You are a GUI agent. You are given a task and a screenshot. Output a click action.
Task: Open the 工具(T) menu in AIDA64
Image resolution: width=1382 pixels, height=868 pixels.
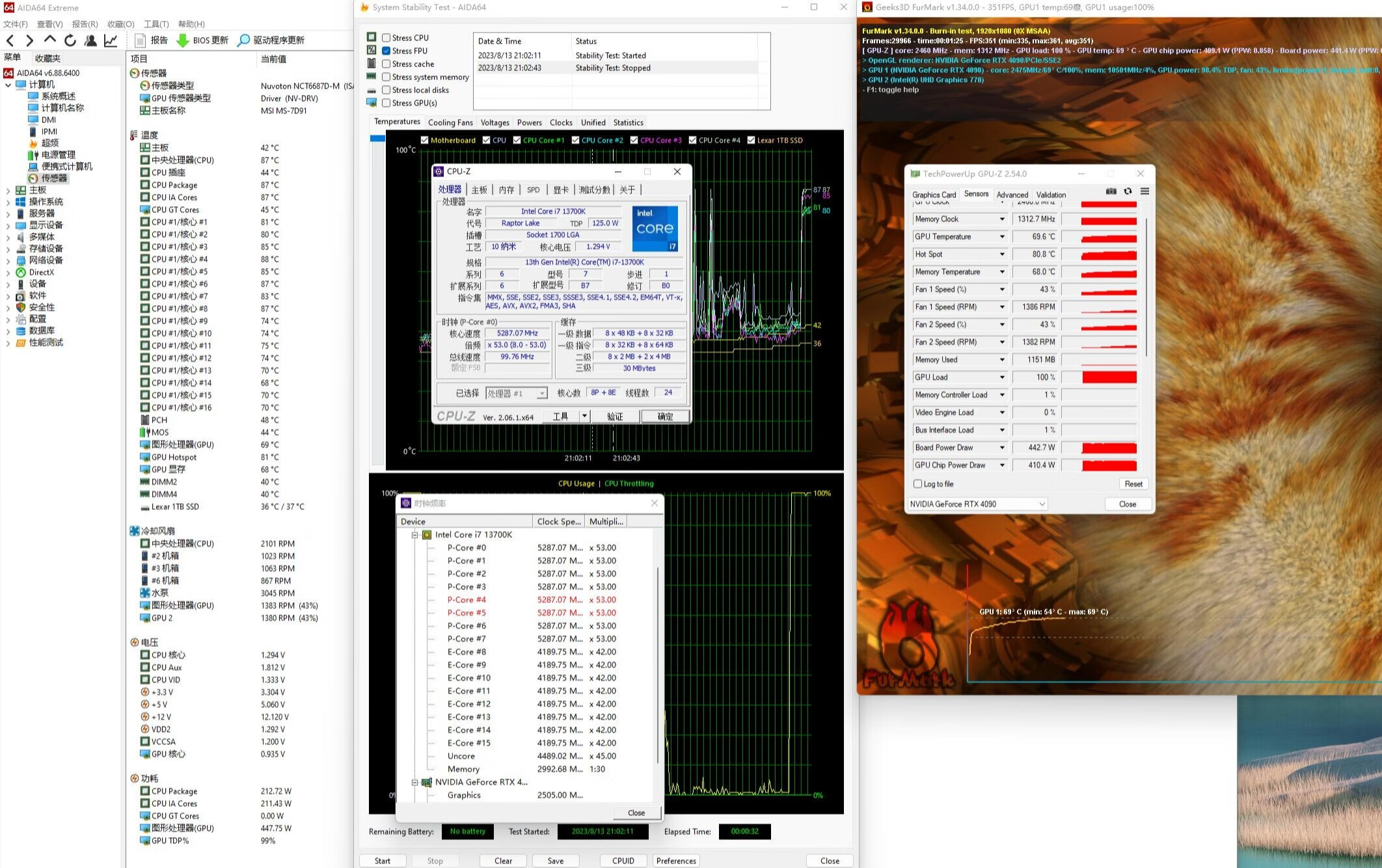tap(156, 24)
